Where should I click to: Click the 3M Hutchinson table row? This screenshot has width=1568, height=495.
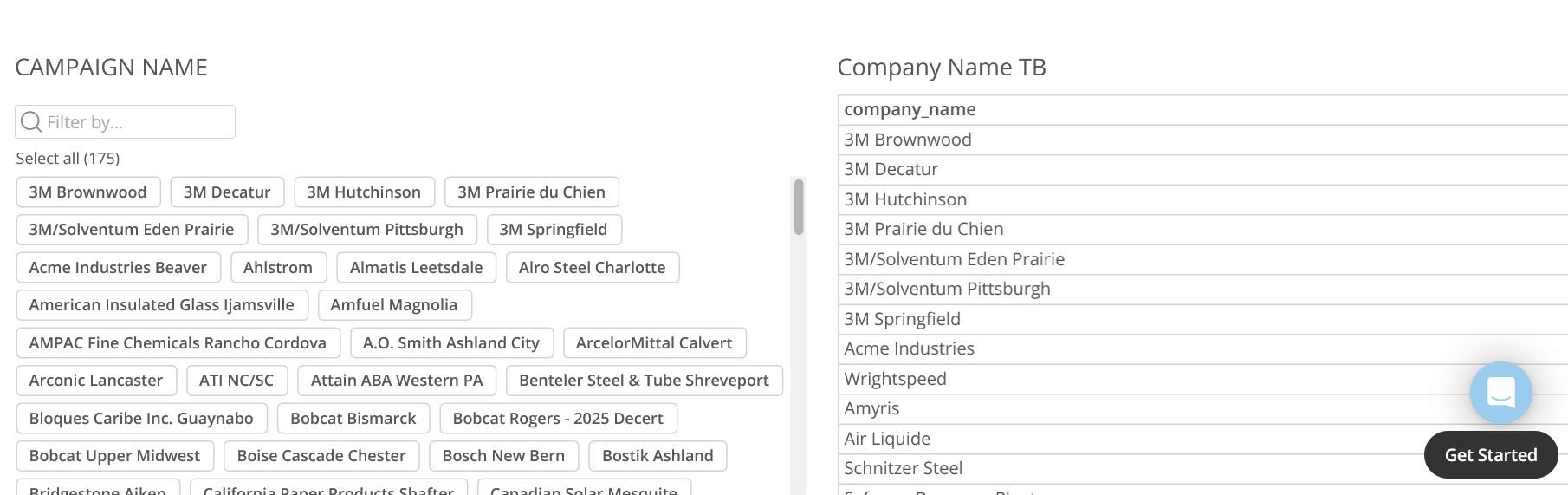point(1202,199)
